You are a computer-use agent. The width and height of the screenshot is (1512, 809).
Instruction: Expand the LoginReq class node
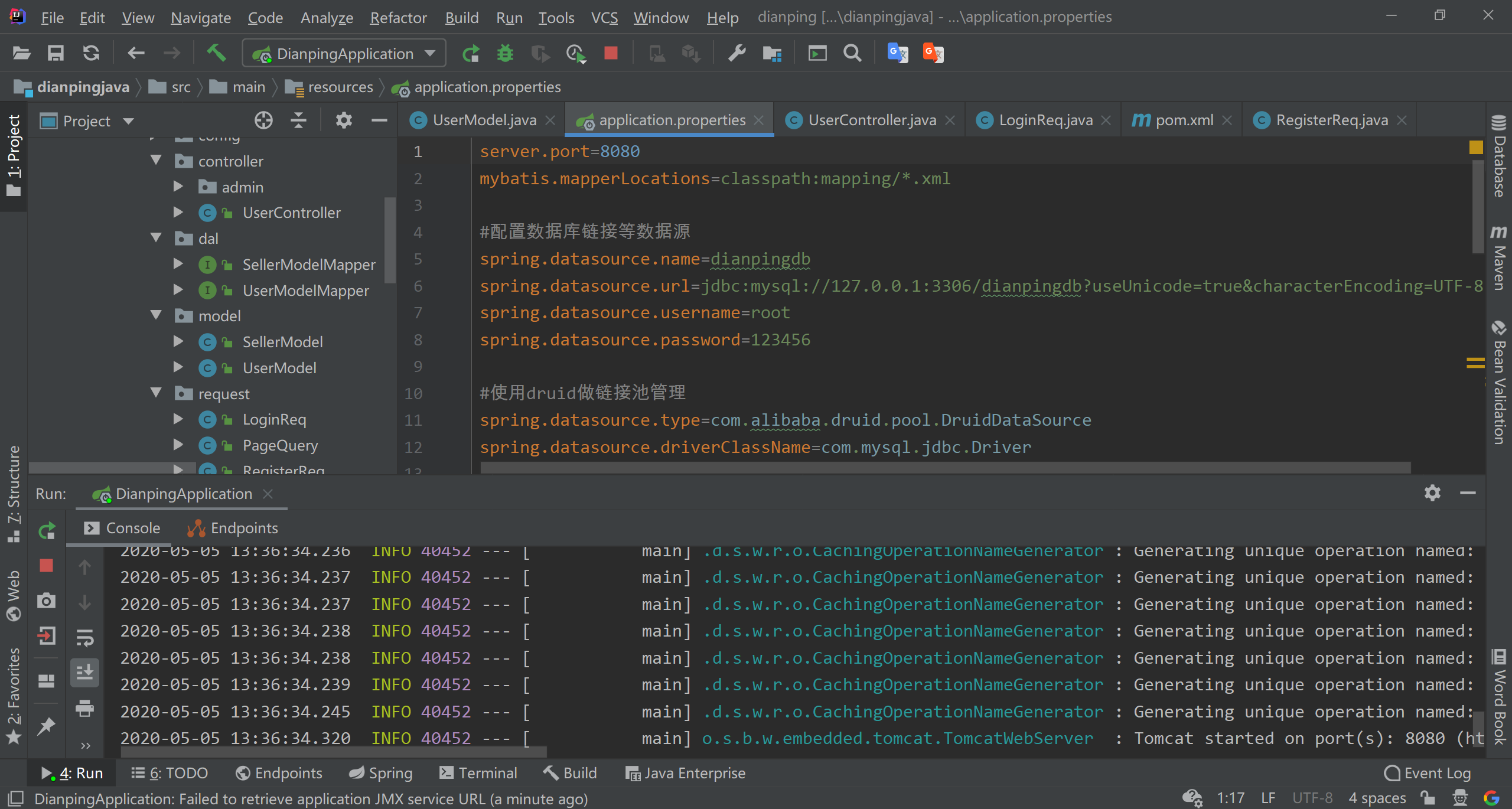(x=178, y=419)
